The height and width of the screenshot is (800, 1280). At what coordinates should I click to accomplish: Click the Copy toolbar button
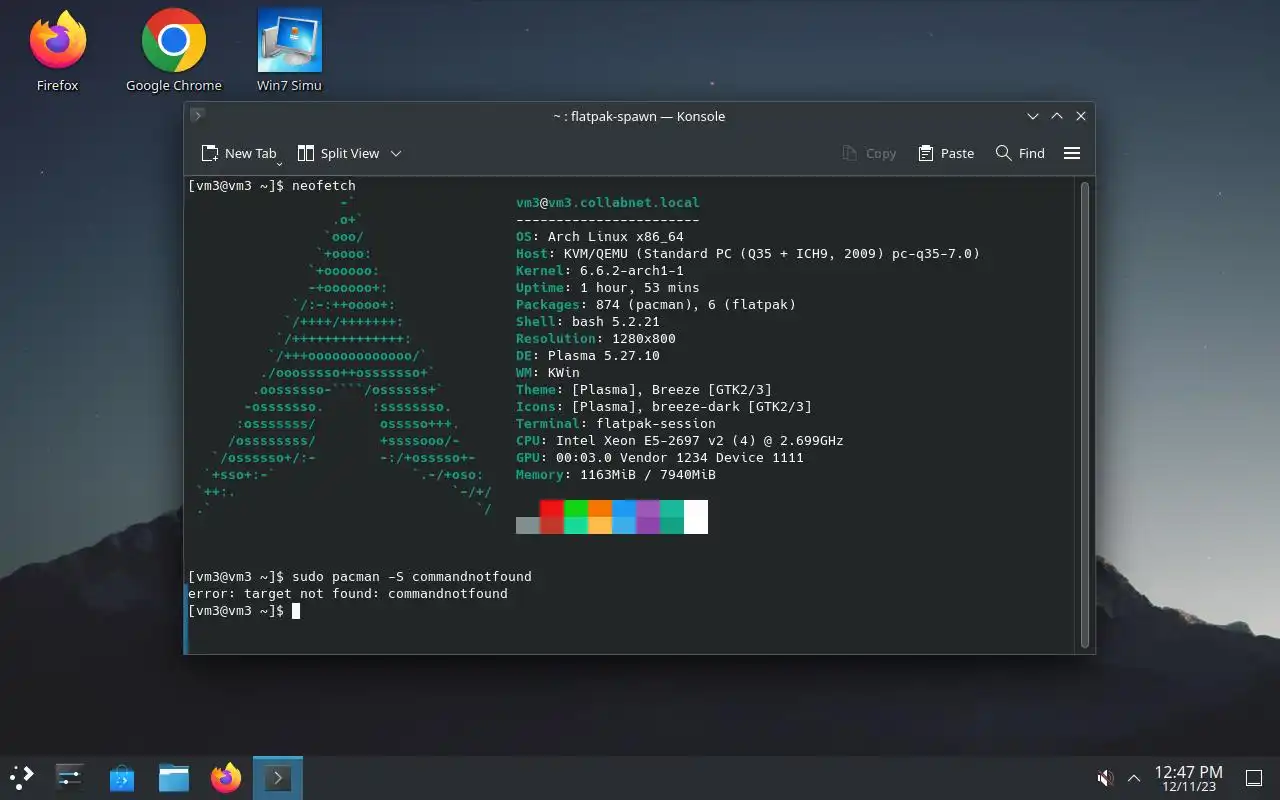pyautogui.click(x=869, y=153)
